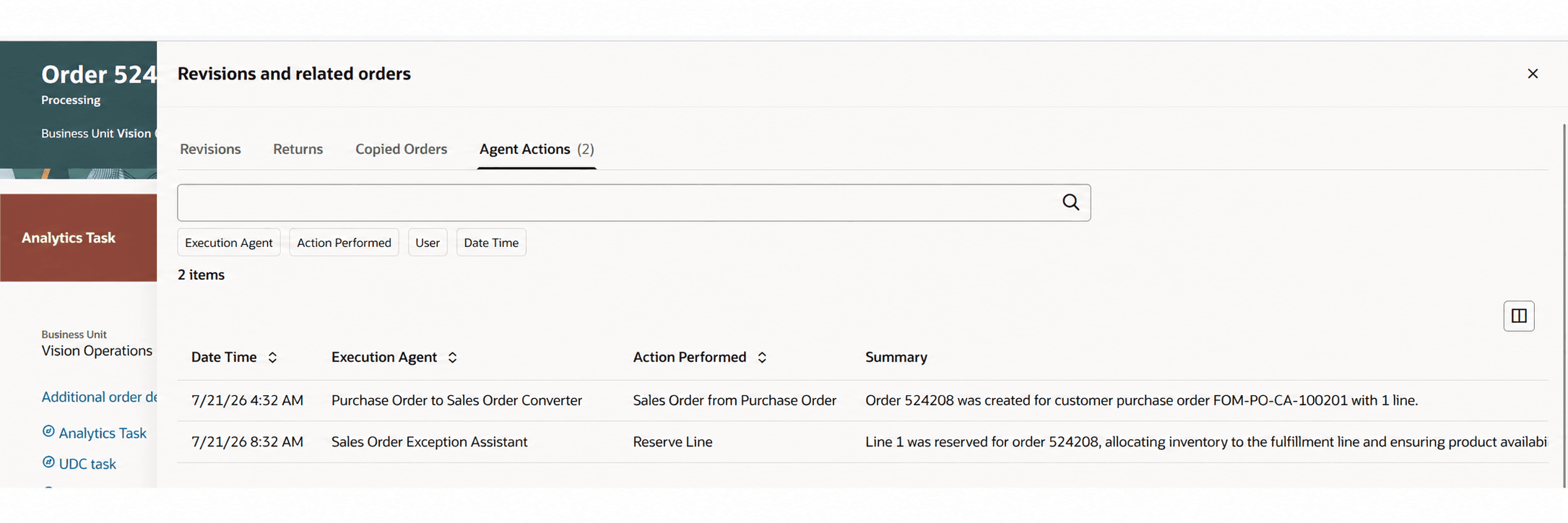Screen dimensions: 1568x523
Task: Click the Line 1 was reserved summary
Action: click(x=1206, y=441)
